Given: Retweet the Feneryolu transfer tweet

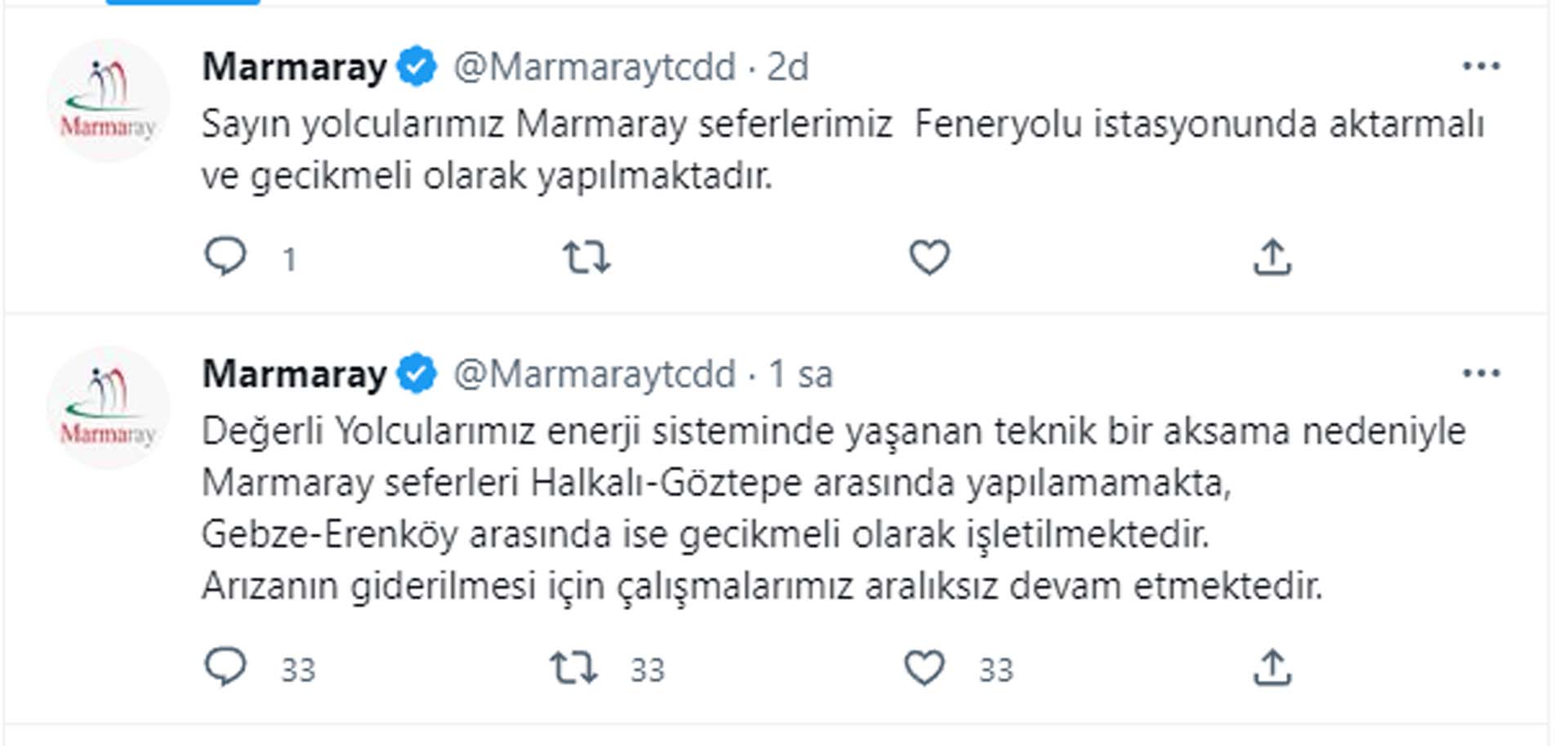Looking at the screenshot, I should click(x=586, y=257).
